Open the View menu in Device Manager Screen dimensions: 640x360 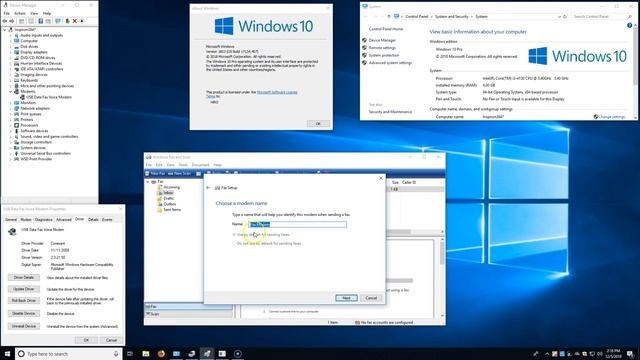(x=34, y=13)
